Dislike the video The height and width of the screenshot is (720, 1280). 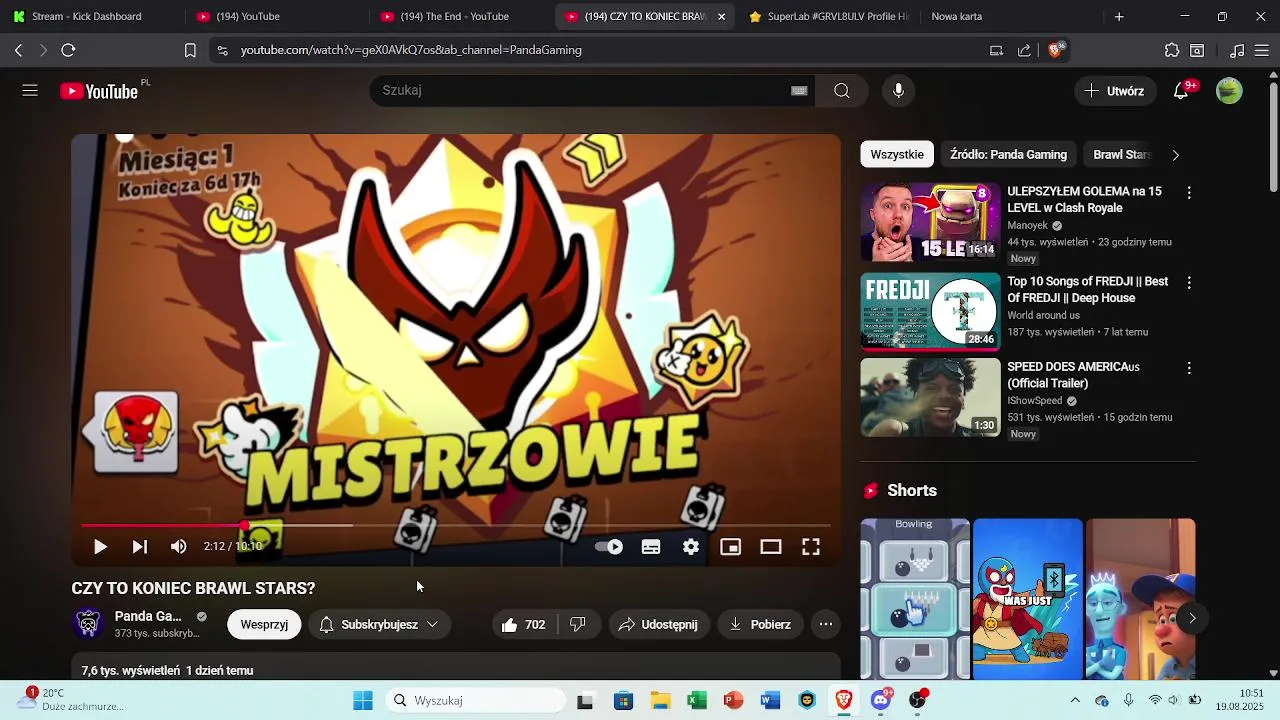(x=578, y=625)
